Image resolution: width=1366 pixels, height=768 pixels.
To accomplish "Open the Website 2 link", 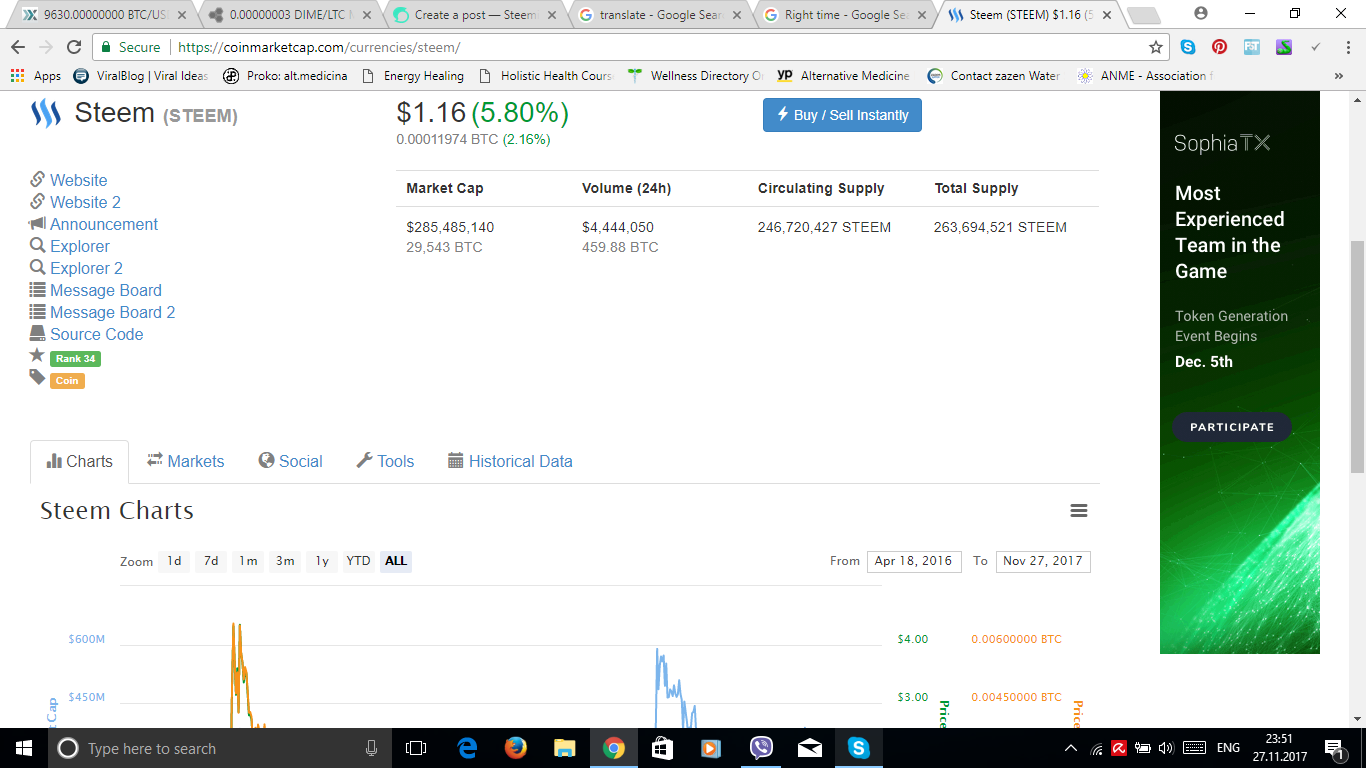I will coord(85,202).
